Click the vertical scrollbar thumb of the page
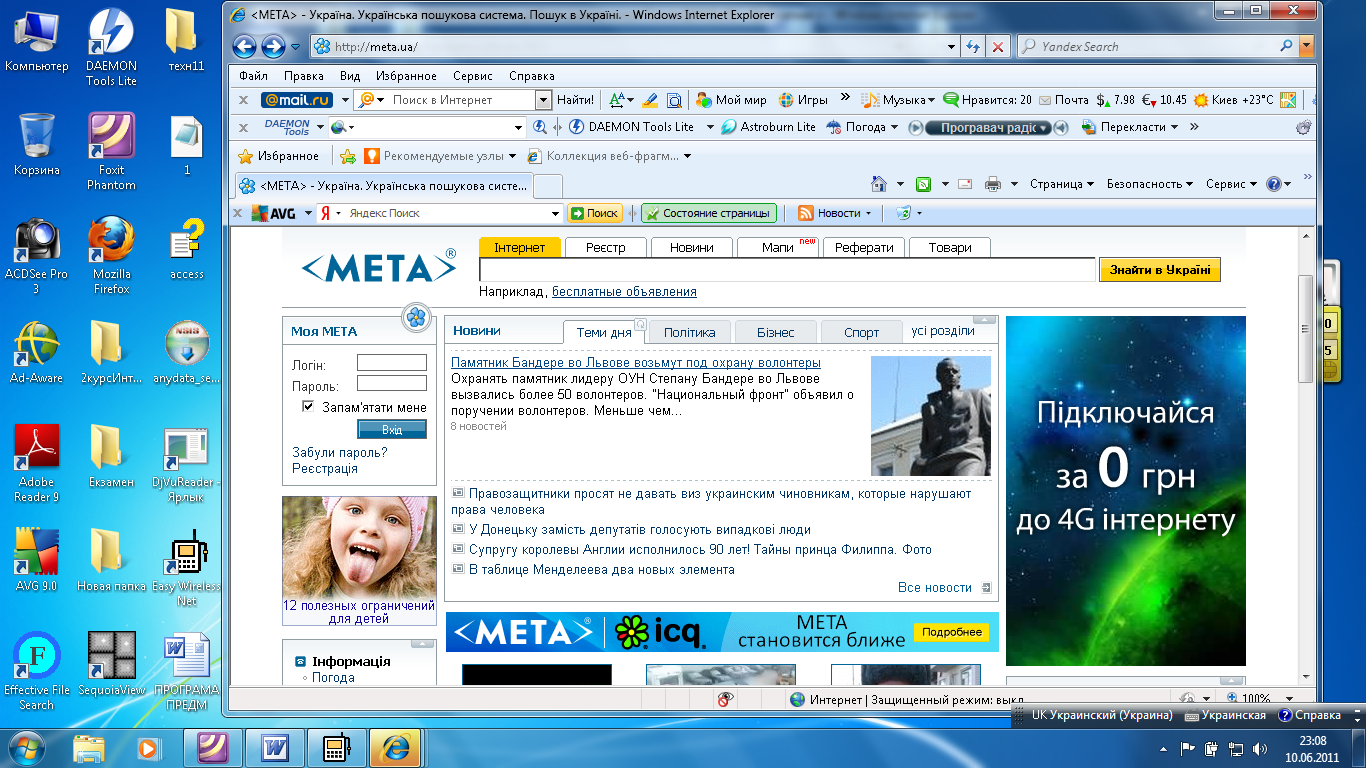Viewport: 1366px width, 768px height. coord(1305,329)
